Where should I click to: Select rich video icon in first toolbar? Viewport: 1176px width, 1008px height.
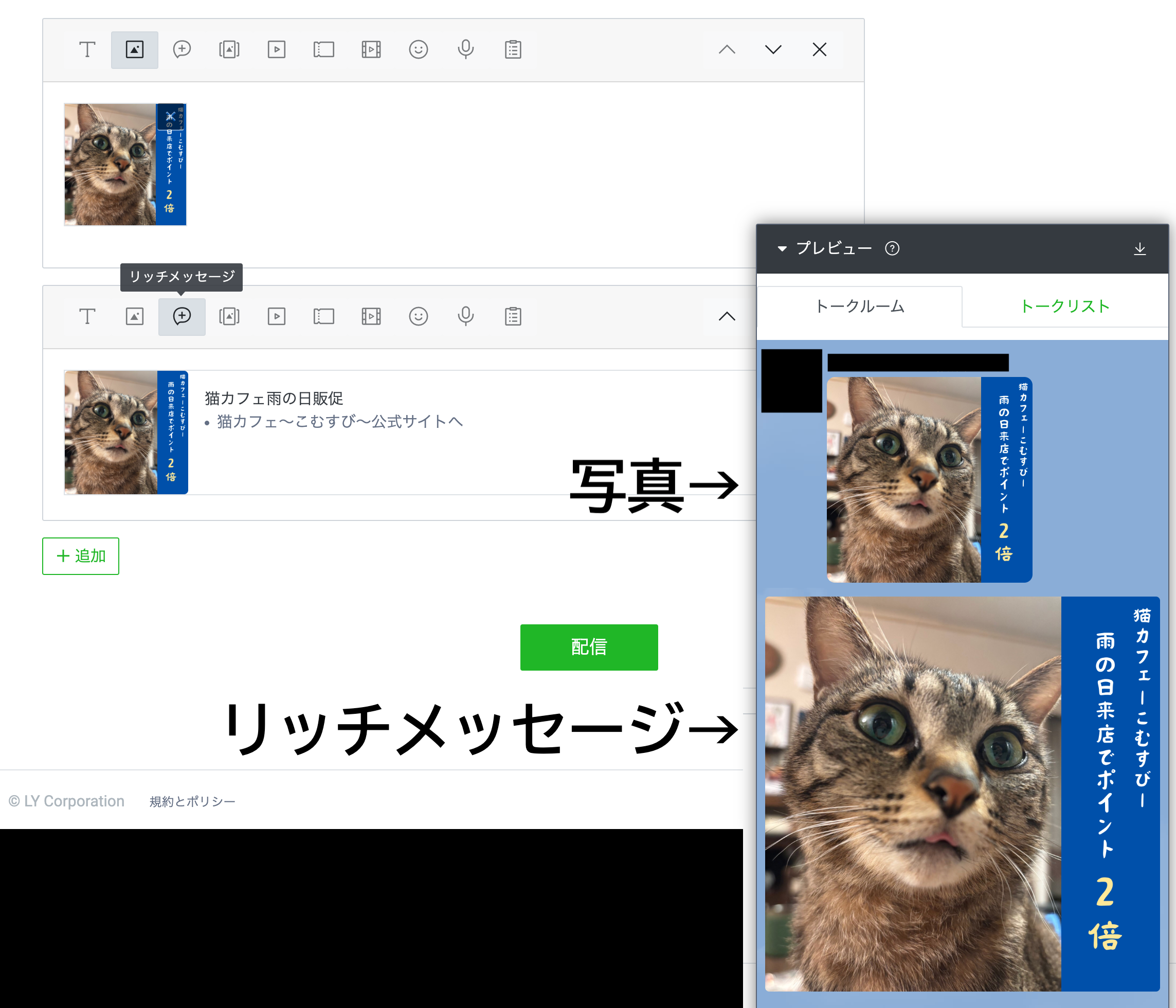371,50
